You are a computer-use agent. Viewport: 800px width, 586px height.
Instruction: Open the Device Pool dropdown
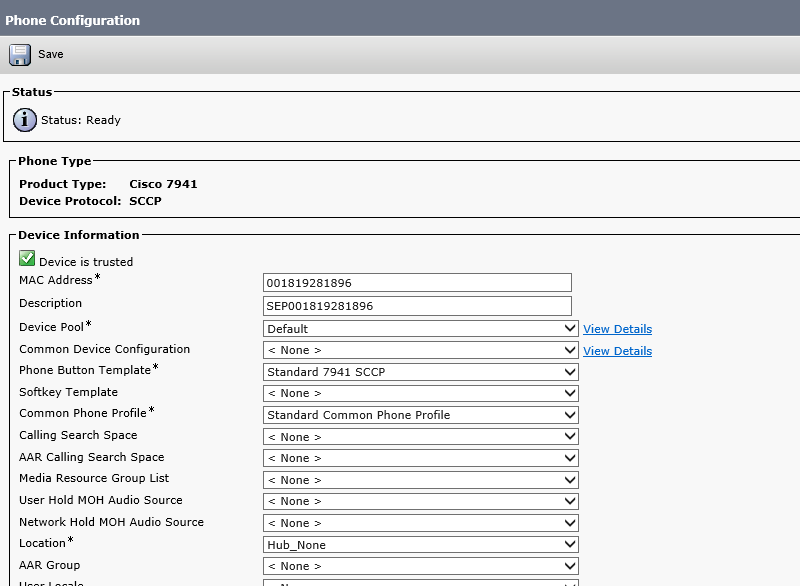coord(421,328)
